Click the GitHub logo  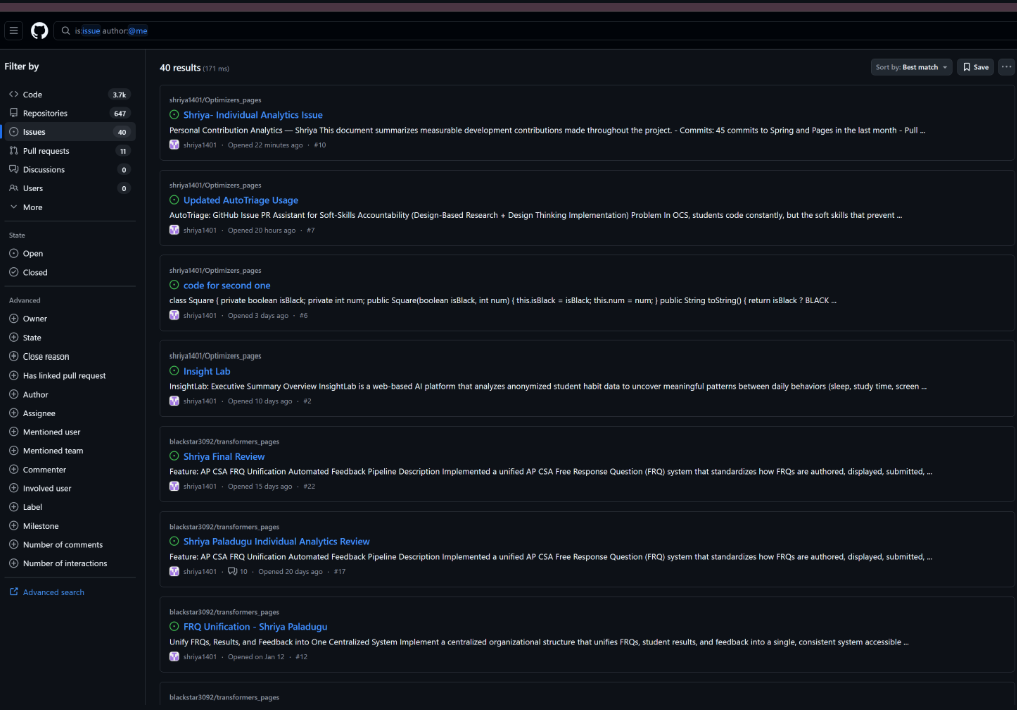[x=40, y=31]
